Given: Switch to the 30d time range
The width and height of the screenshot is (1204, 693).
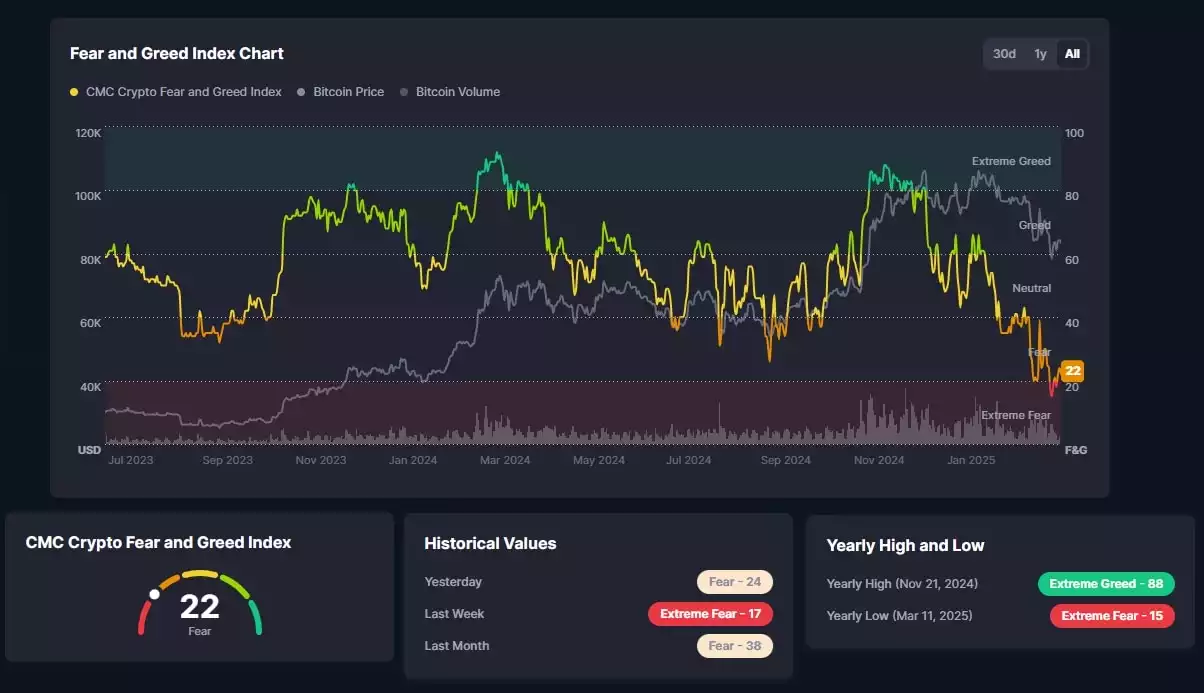Looking at the screenshot, I should point(1004,54).
